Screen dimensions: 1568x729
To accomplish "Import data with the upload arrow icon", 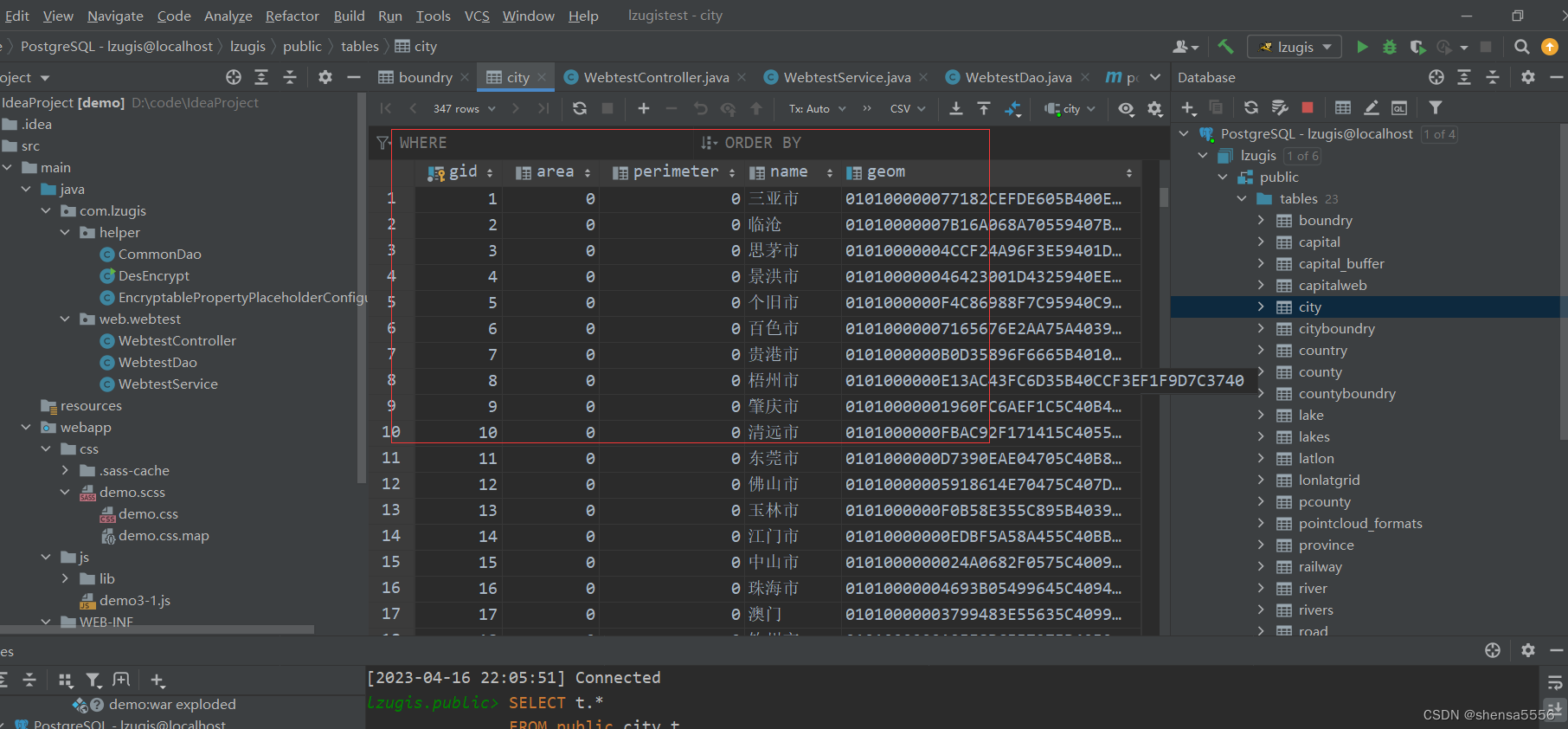I will point(984,108).
